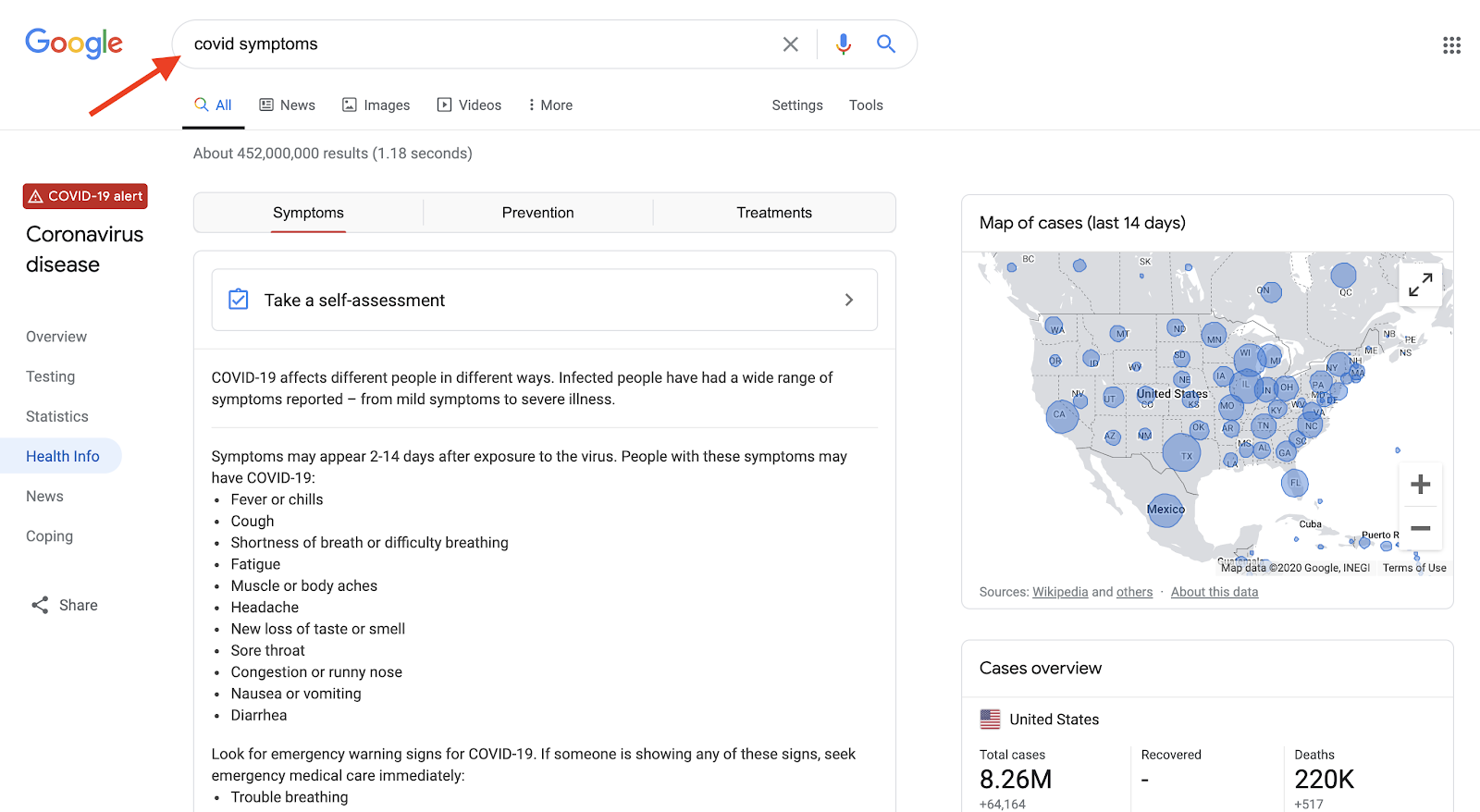Click the Google logo
Image resolution: width=1480 pixels, height=812 pixels.
(x=74, y=43)
